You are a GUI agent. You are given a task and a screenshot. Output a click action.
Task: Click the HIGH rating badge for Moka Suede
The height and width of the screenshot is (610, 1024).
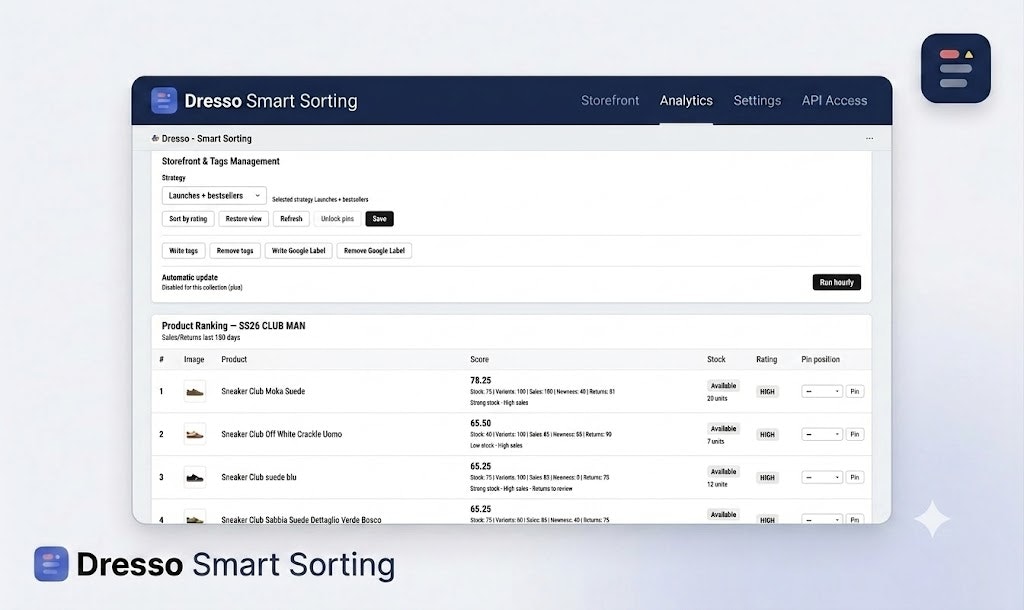point(767,392)
